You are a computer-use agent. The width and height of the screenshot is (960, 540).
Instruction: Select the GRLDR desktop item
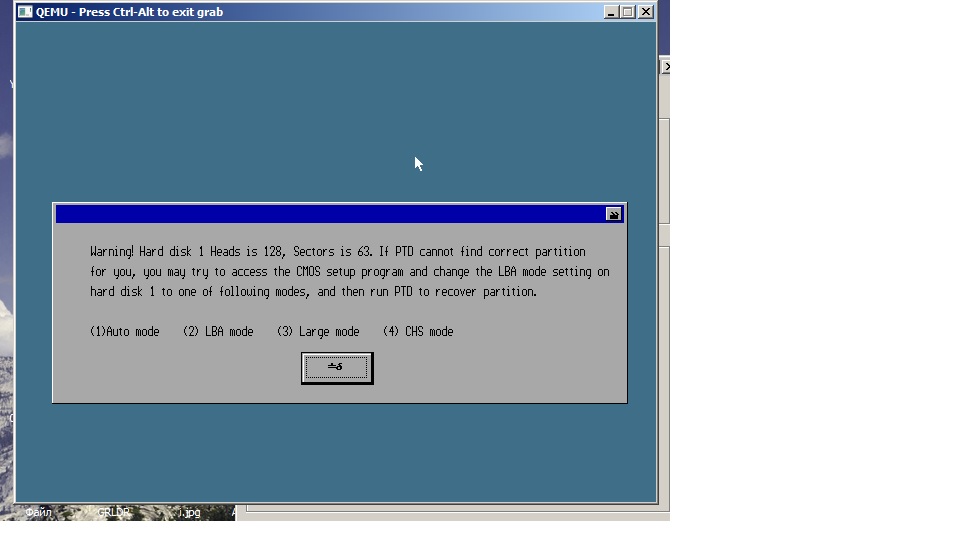coord(113,513)
